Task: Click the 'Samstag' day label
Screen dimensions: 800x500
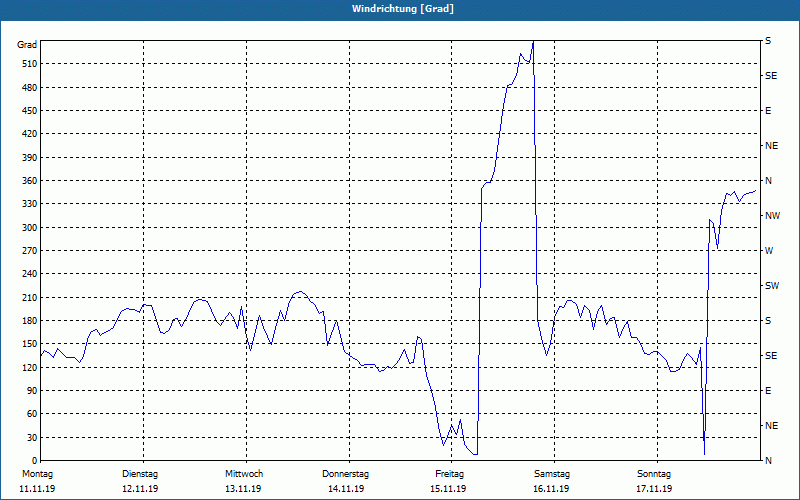Action: pyautogui.click(x=552, y=474)
